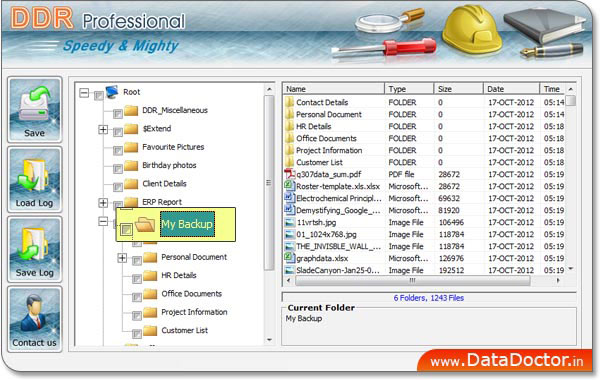Click the file list scroll-up arrow
Viewport: 600px width, 380px height.
click(571, 89)
